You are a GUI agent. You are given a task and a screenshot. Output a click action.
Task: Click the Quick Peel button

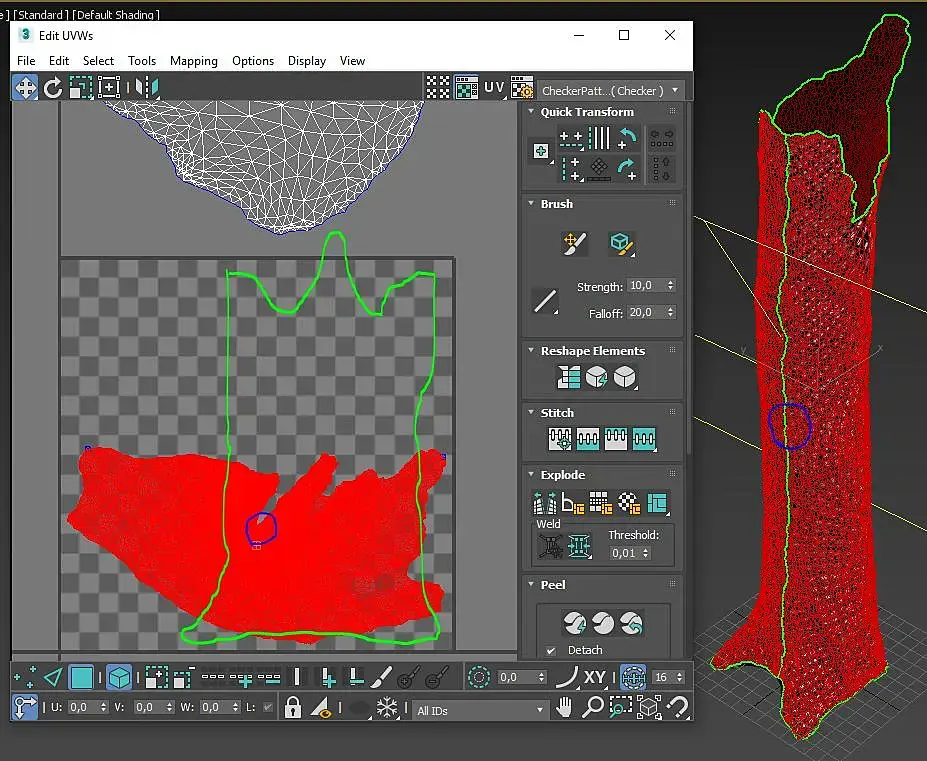pos(574,624)
